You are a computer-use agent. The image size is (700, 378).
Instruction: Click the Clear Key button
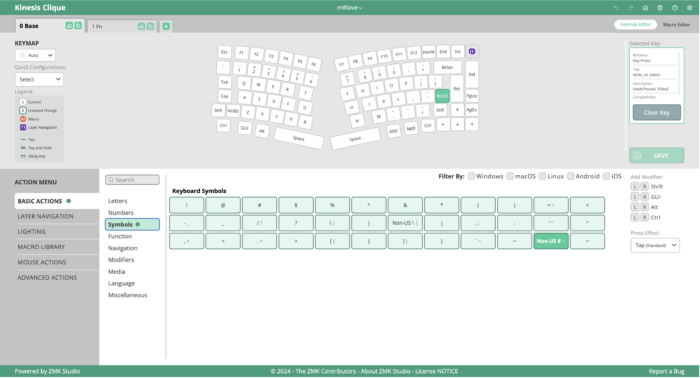point(657,112)
